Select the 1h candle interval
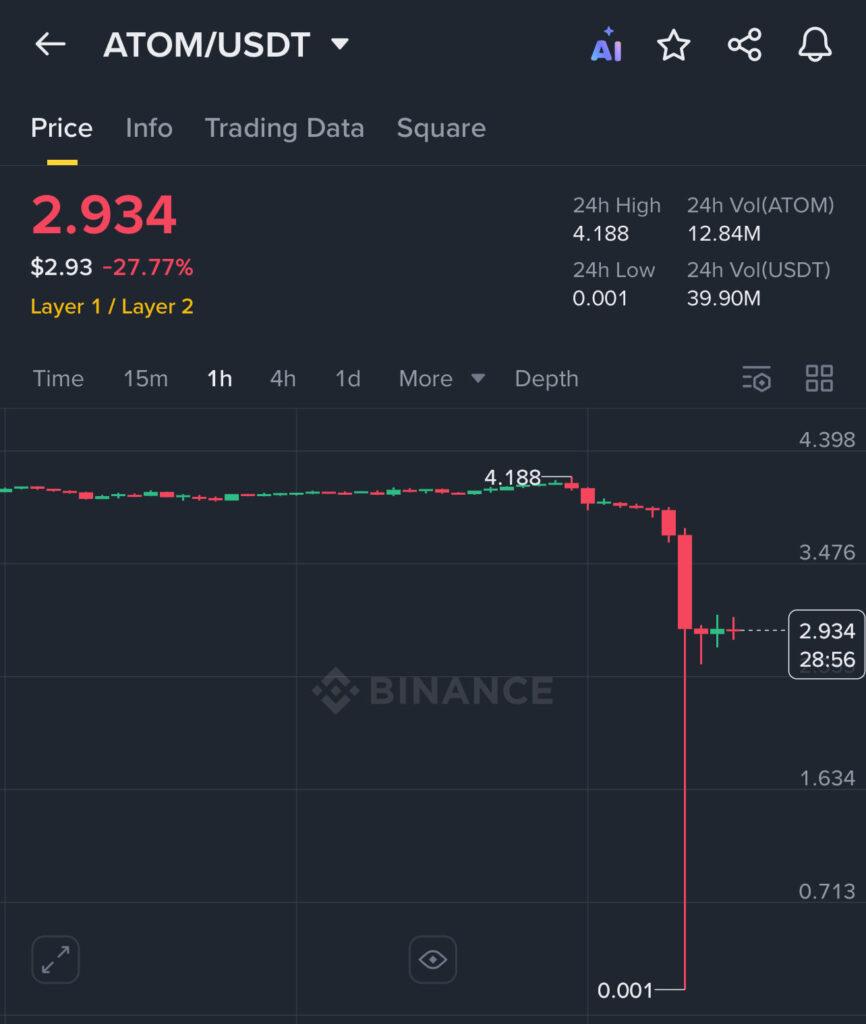866x1024 pixels. click(219, 379)
